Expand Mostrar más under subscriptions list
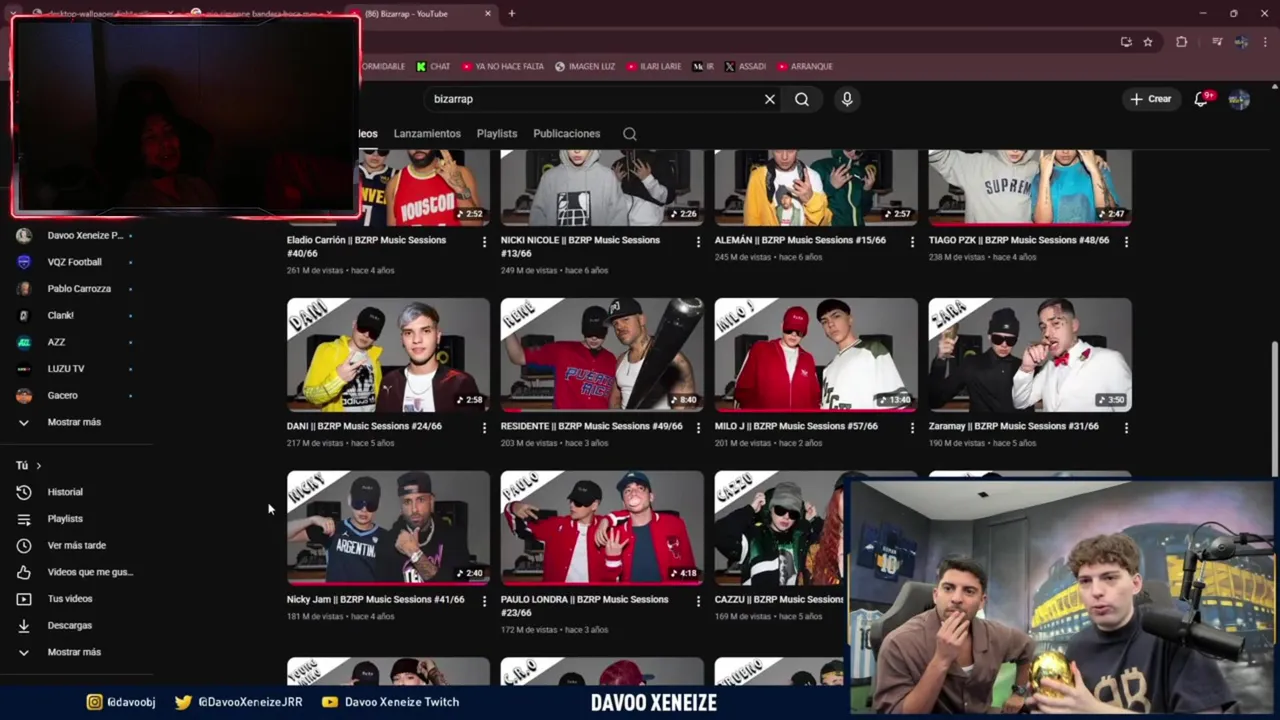This screenshot has height=720, width=1280. point(74,422)
